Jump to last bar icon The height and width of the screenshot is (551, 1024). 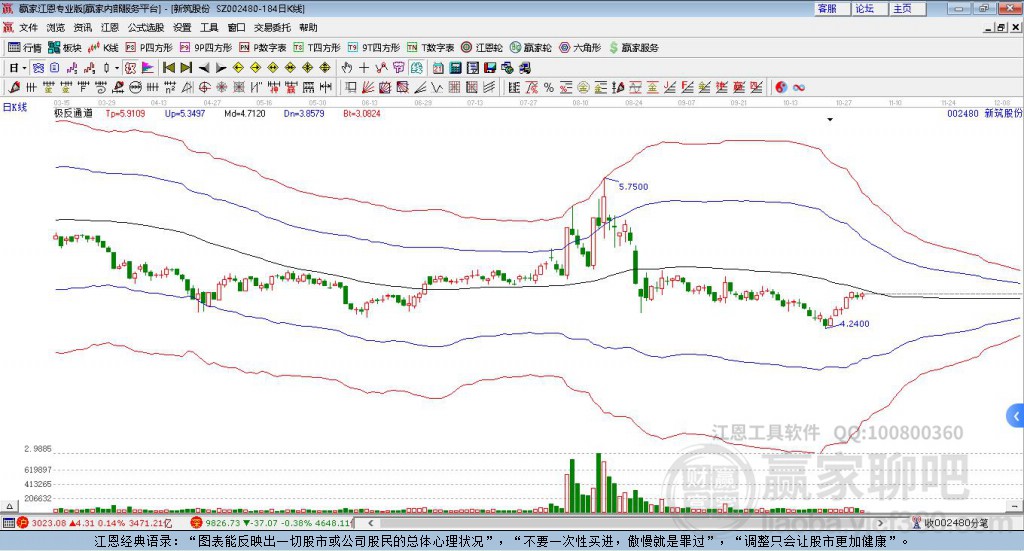coord(186,68)
